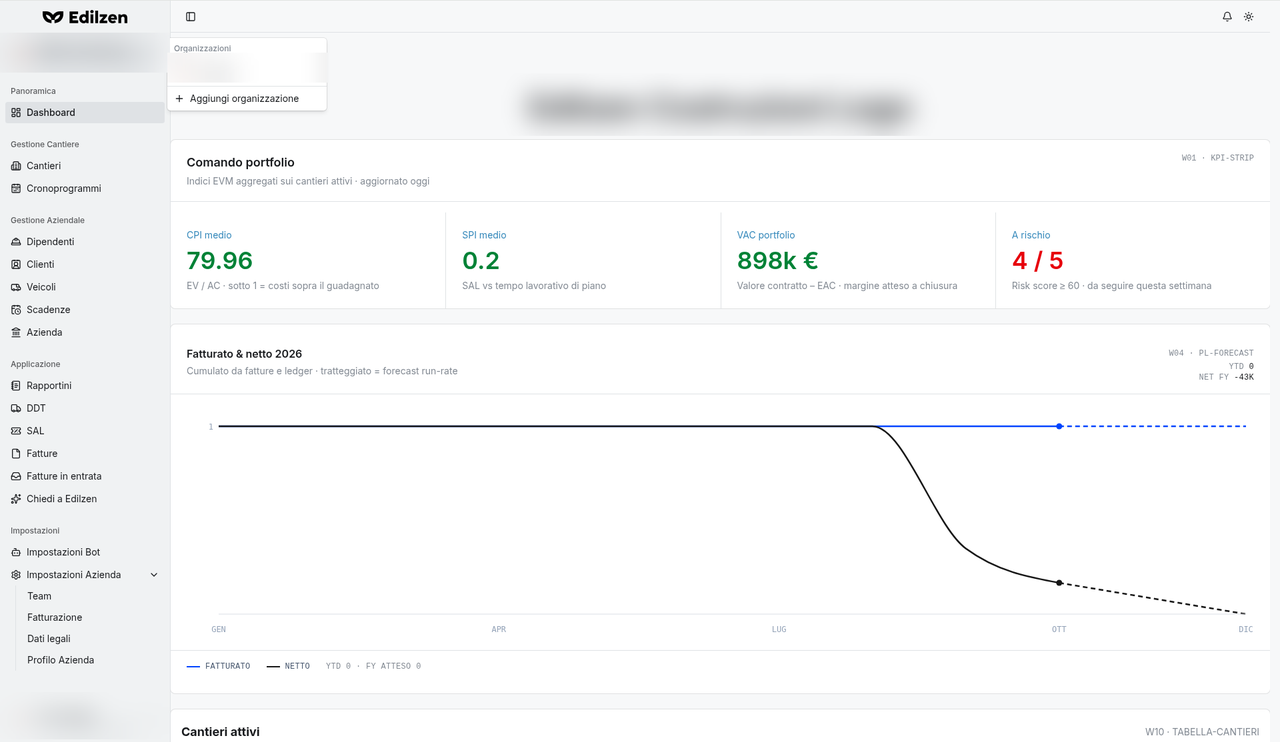This screenshot has height=742, width=1280.
Task: Click the Edilzen logo
Action: click(85, 17)
